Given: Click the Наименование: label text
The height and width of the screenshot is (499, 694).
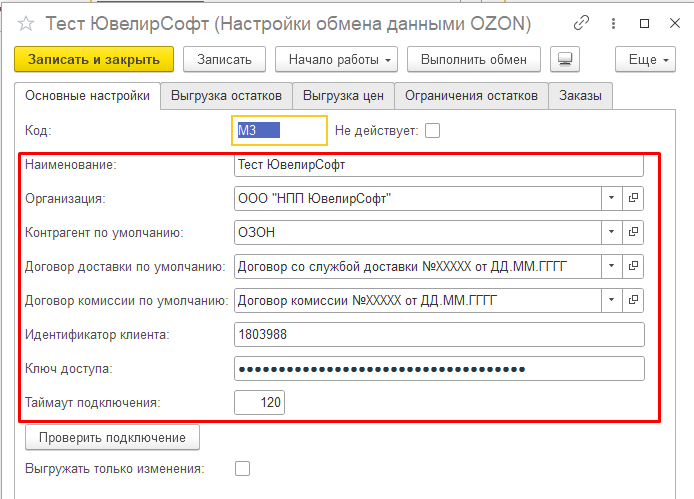Looking at the screenshot, I should coord(71,165).
